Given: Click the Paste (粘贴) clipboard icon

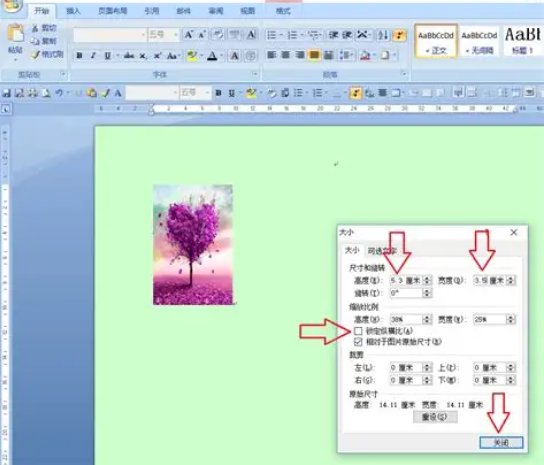Looking at the screenshot, I should [16, 34].
